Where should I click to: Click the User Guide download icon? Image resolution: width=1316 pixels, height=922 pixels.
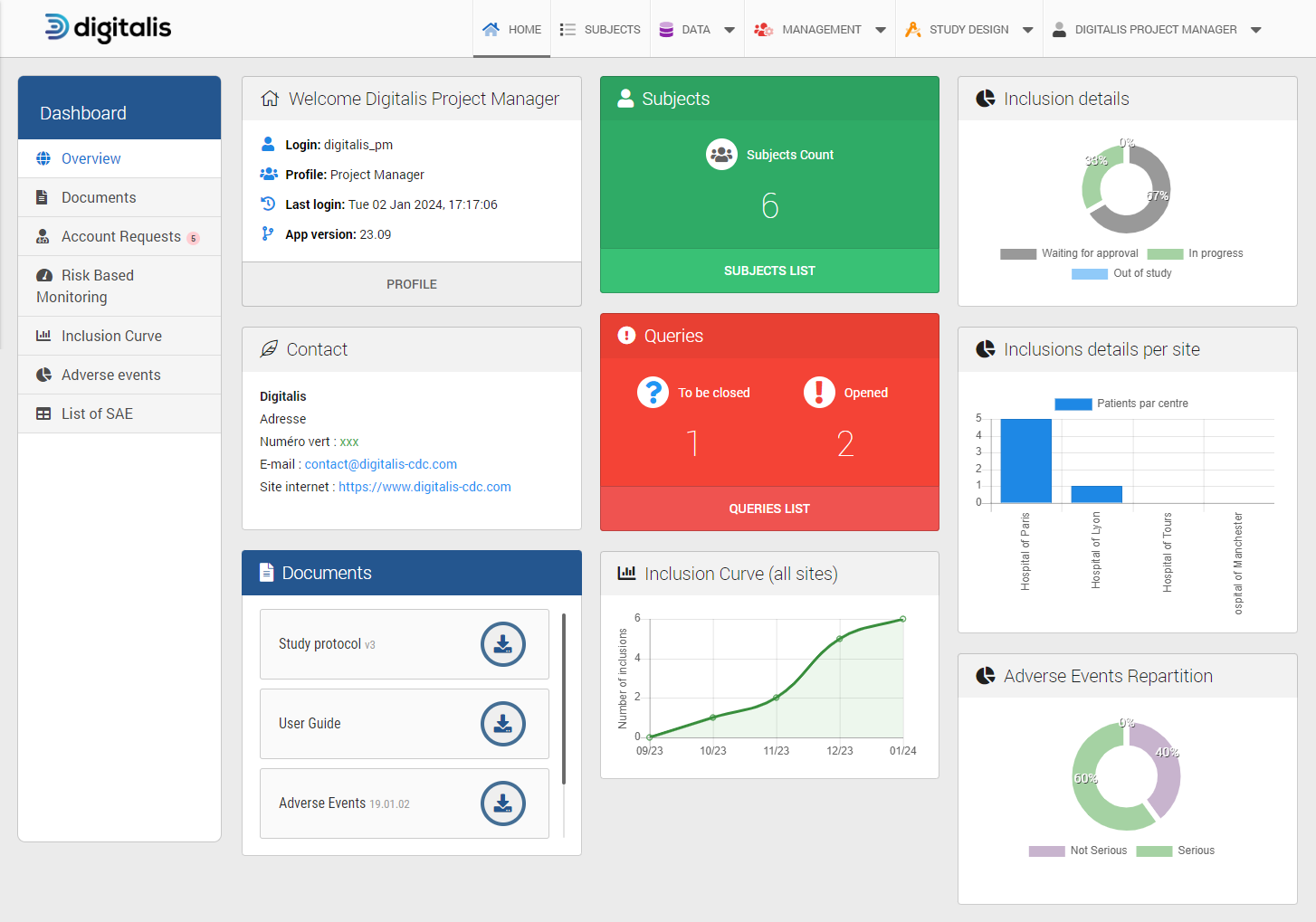[x=502, y=724]
